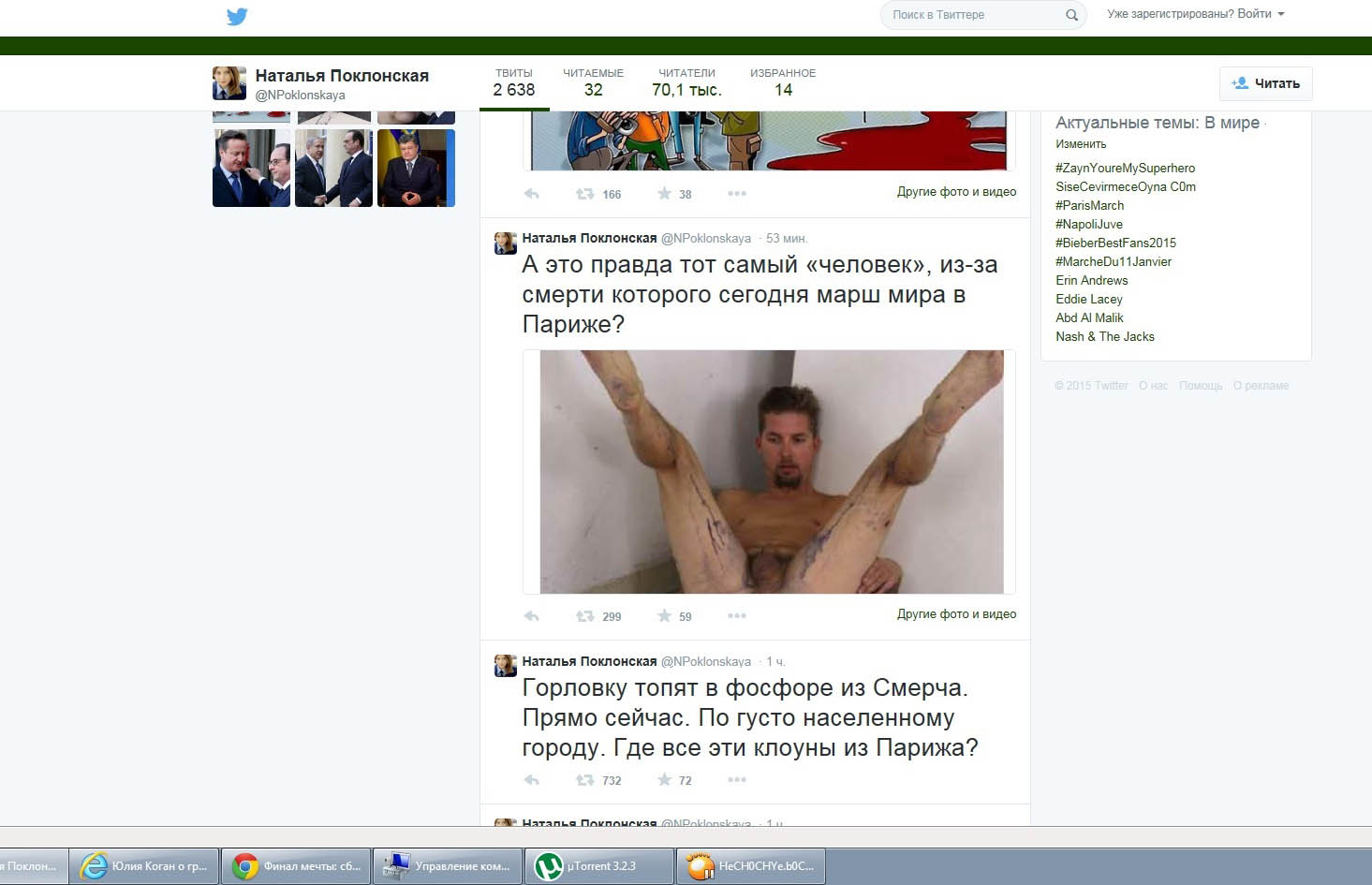Open #MarcheDu11Janvier trend
Screen dimensions: 1372x885
1114,262
